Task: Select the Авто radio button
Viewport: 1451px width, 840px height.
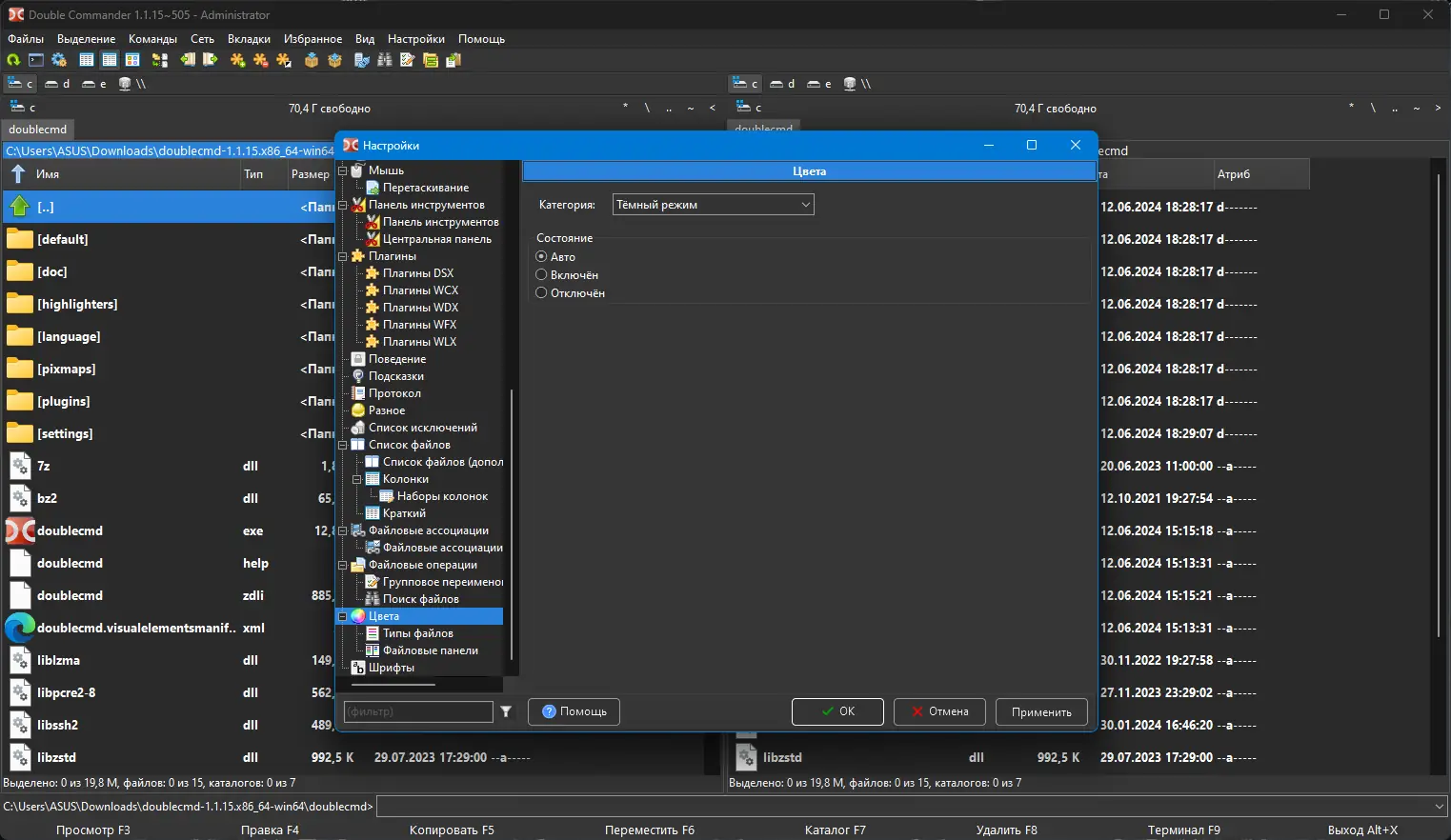Action: (541, 257)
